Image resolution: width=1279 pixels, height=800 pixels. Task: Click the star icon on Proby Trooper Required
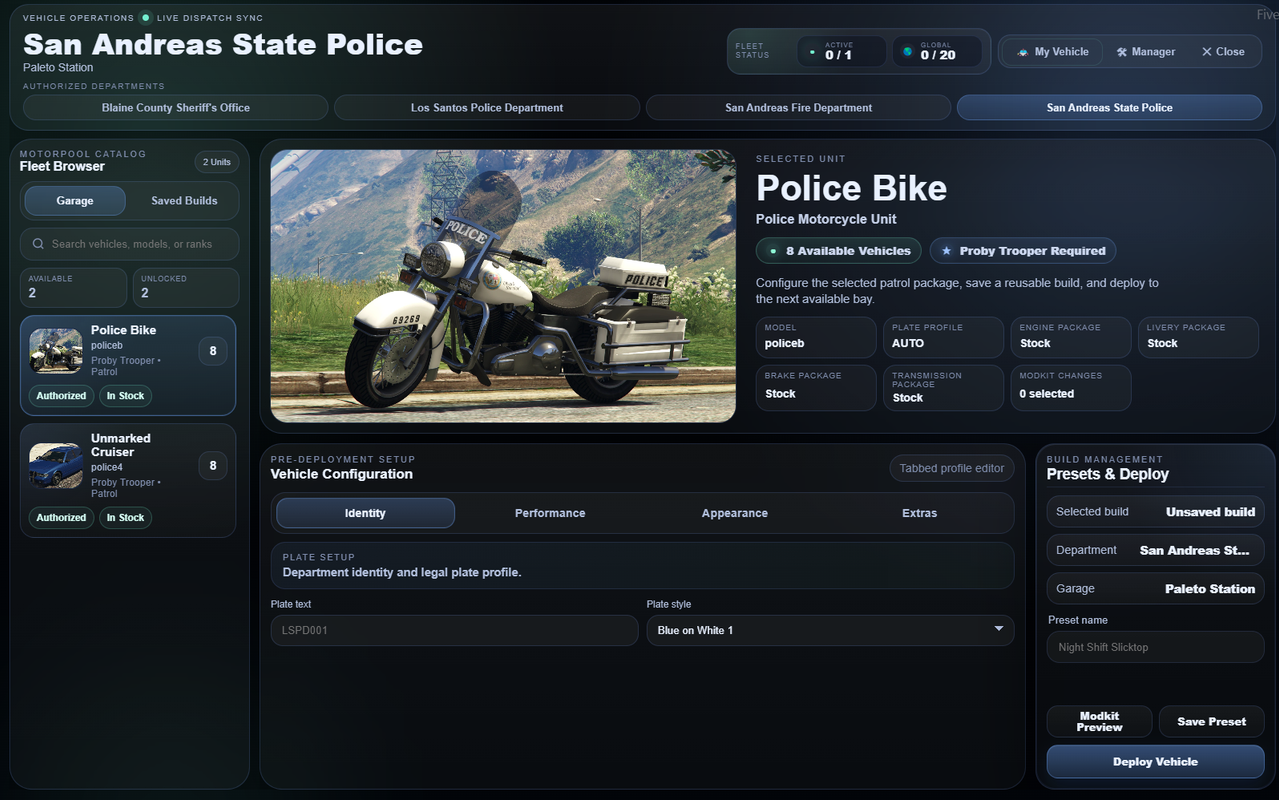pos(946,251)
